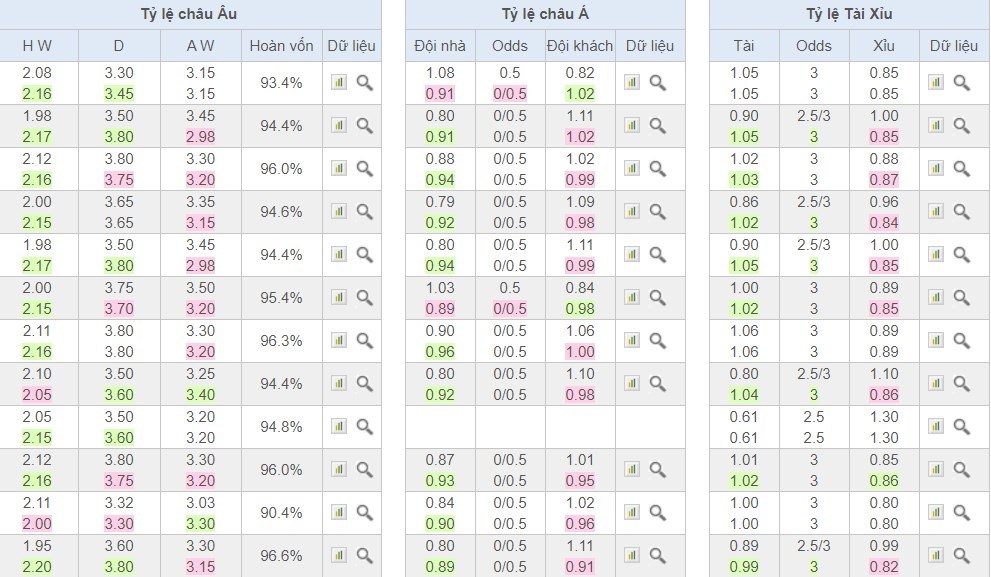This screenshot has height=577, width=991.
Task: Click the Tỷ lệ châu Á section header
Action: coord(544,14)
